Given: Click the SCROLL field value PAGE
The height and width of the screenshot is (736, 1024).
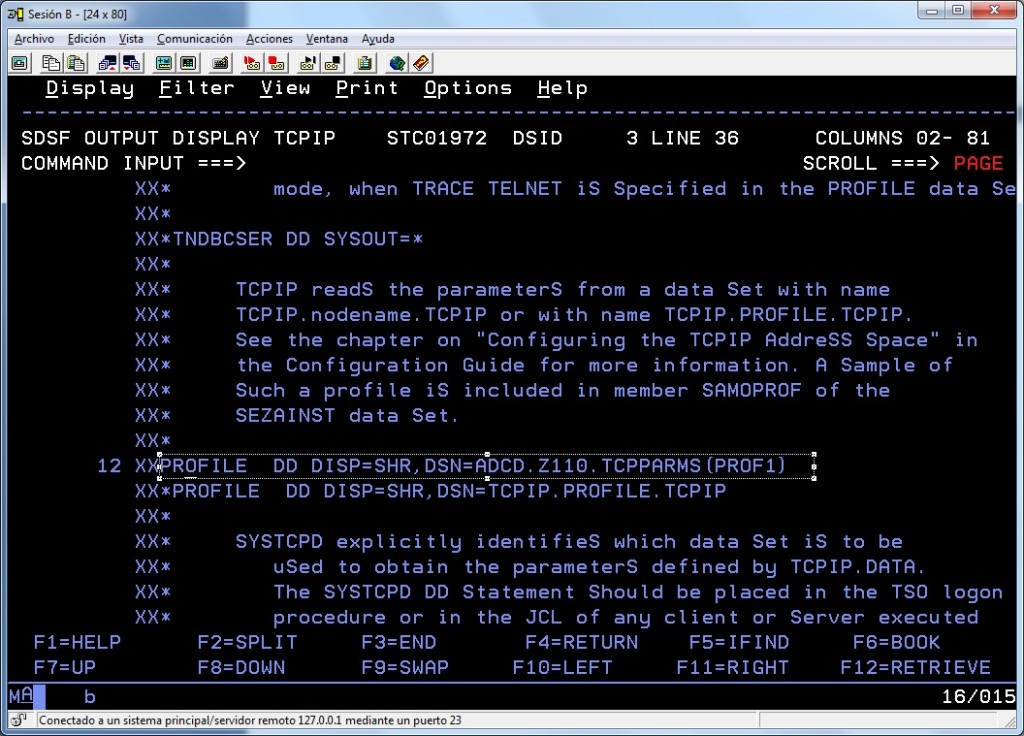Looking at the screenshot, I should click(978, 163).
